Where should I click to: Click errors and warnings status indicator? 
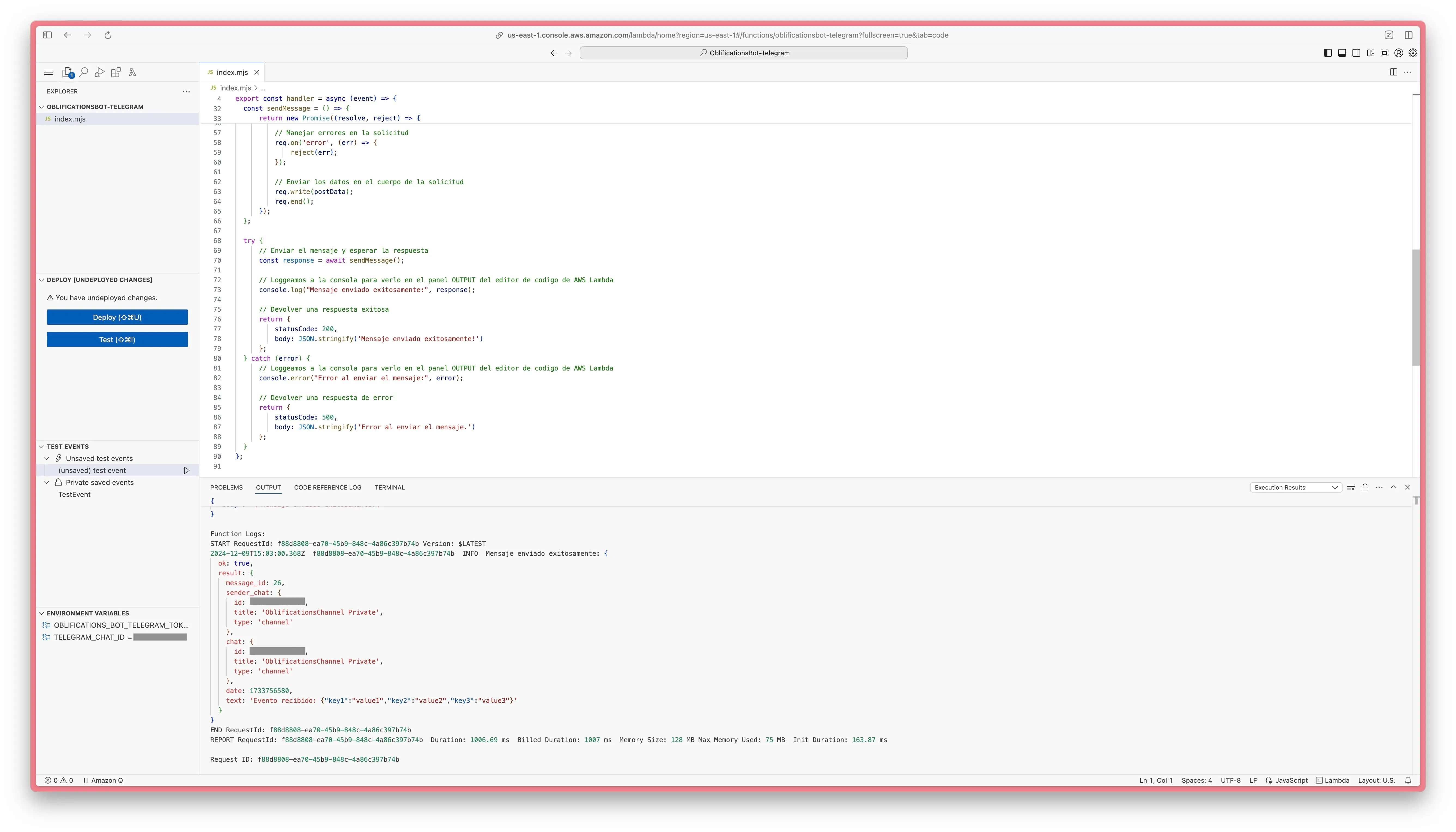[x=59, y=781]
